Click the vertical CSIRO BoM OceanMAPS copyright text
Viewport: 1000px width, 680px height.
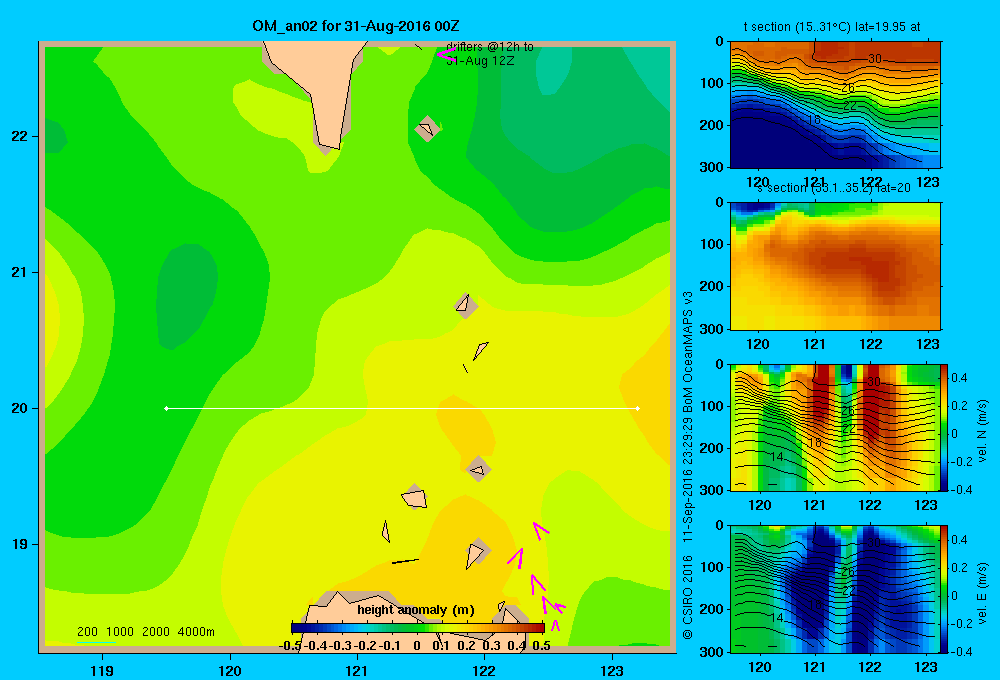click(x=688, y=465)
